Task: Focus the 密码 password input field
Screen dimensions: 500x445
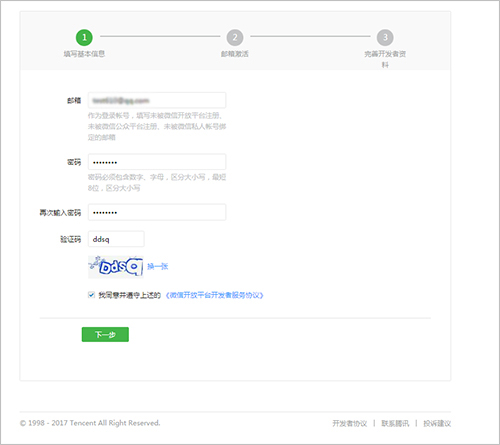Action: click(157, 162)
